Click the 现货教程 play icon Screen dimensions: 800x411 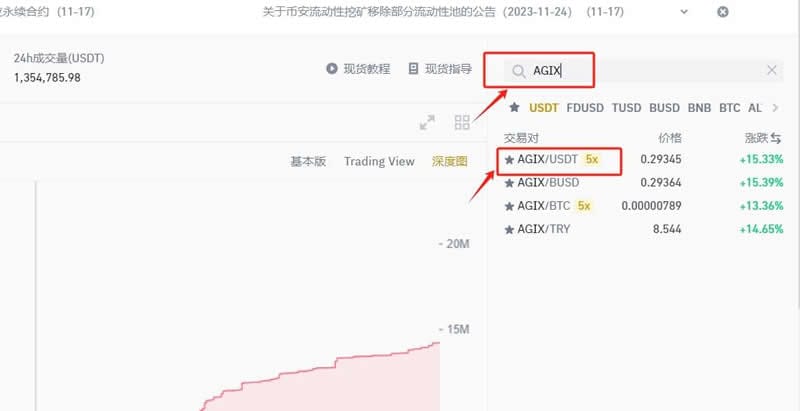tap(332, 68)
